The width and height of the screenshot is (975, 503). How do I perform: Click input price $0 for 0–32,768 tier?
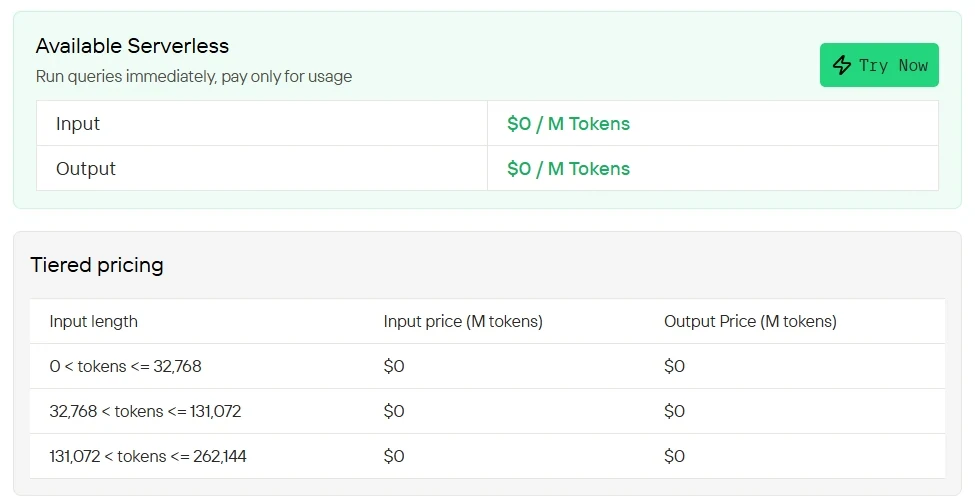click(x=394, y=366)
